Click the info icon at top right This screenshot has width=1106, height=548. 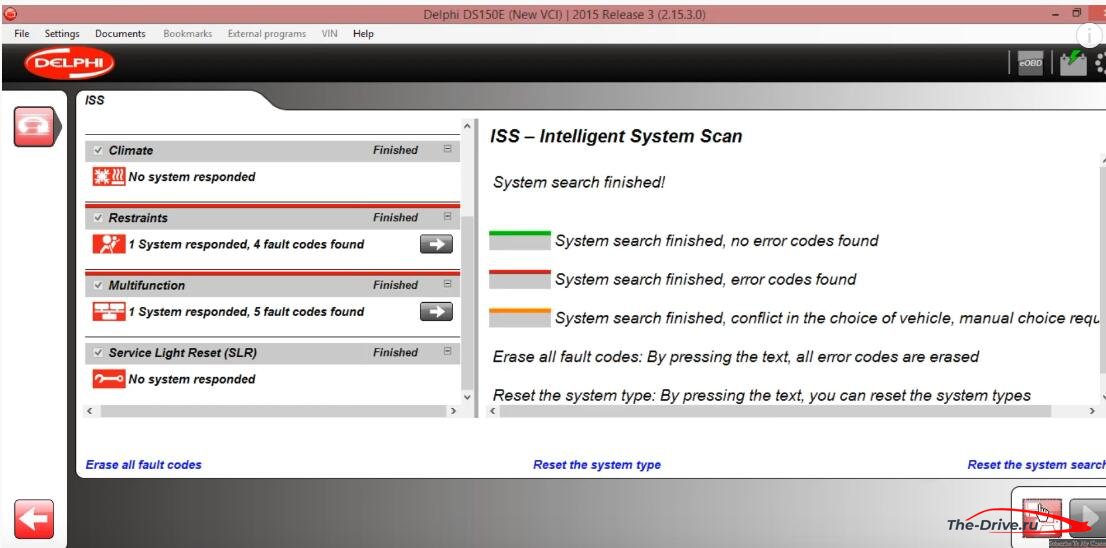pos(1090,35)
